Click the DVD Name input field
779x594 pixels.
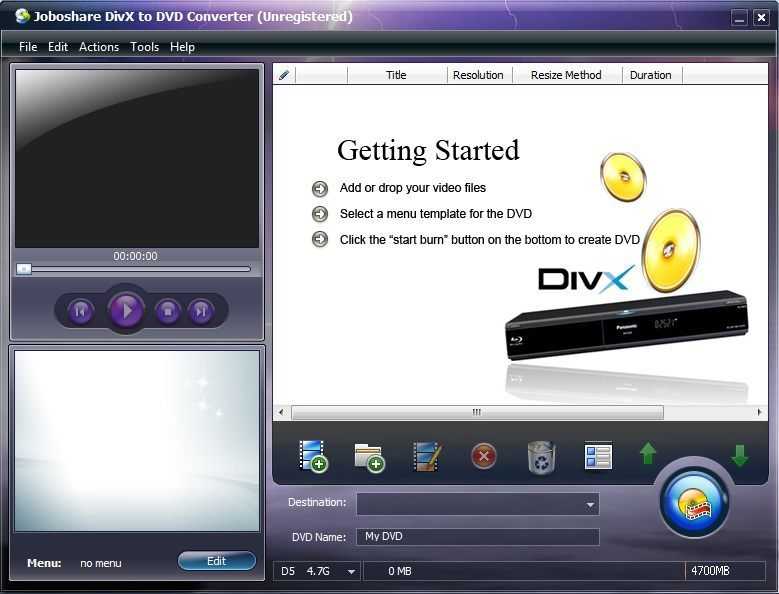click(478, 537)
